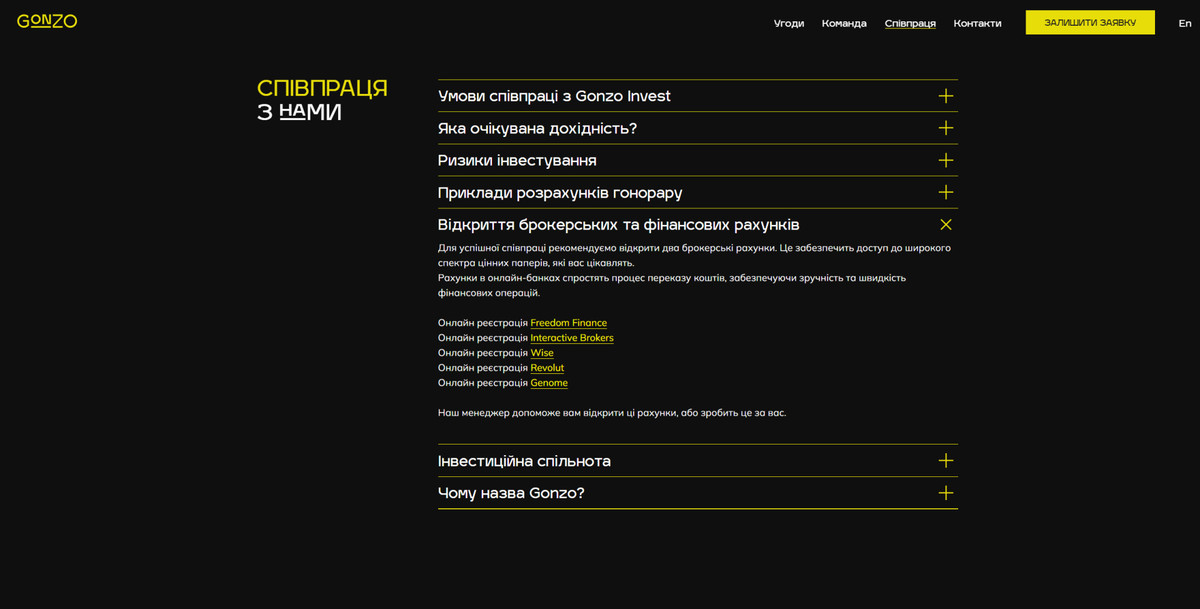The width and height of the screenshot is (1200, 609).
Task: Click the "ЗАЛИШИТИ ЗАЯВКУ" button
Action: 1090,20
